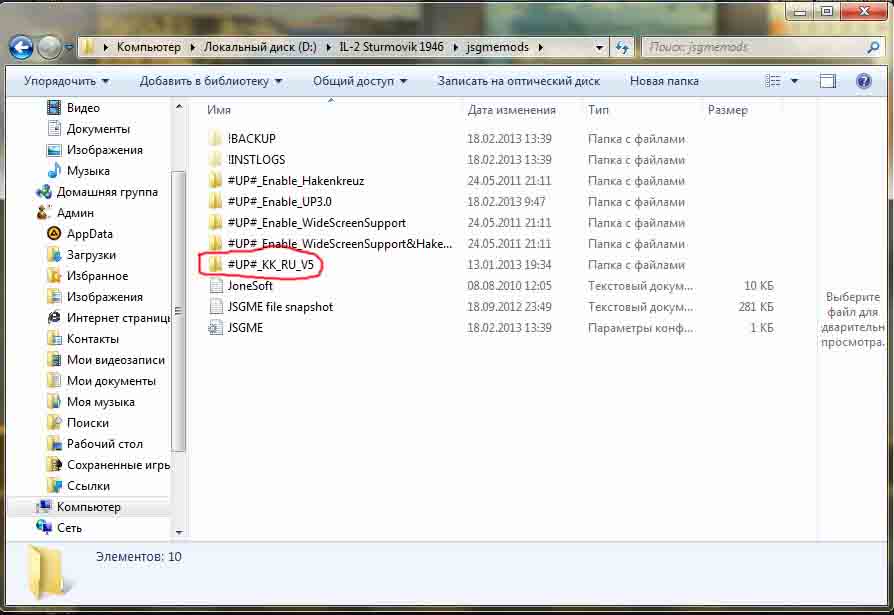Select Компьютер in the address breadcrumb
The image size is (894, 615).
[x=148, y=47]
